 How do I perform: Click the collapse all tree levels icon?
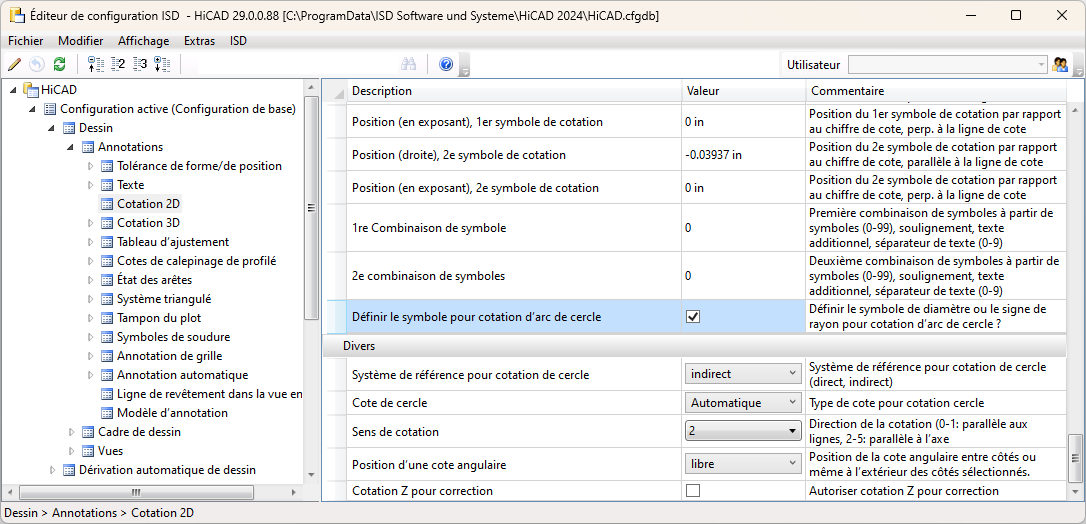[x=96, y=64]
